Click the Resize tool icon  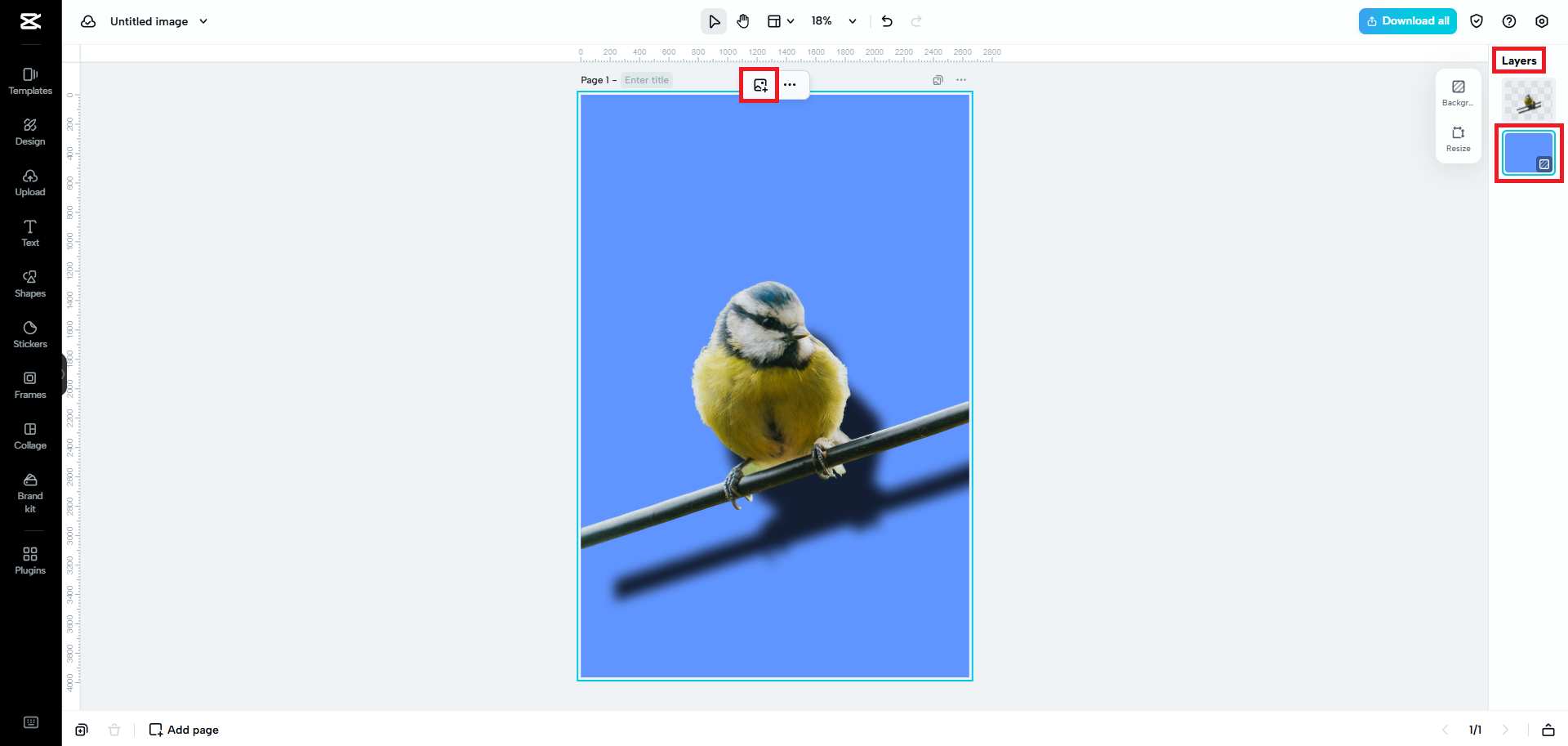[1458, 138]
